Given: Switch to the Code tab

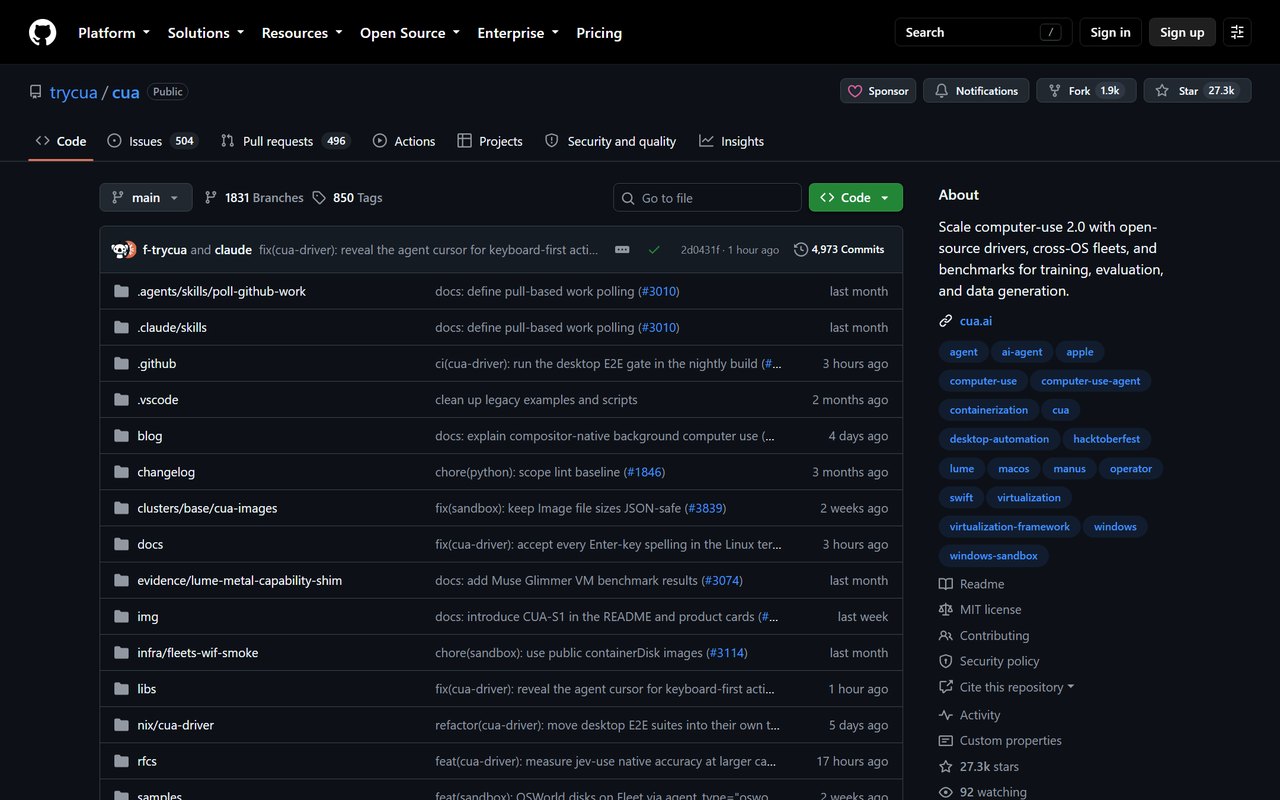Looking at the screenshot, I should point(61,141).
